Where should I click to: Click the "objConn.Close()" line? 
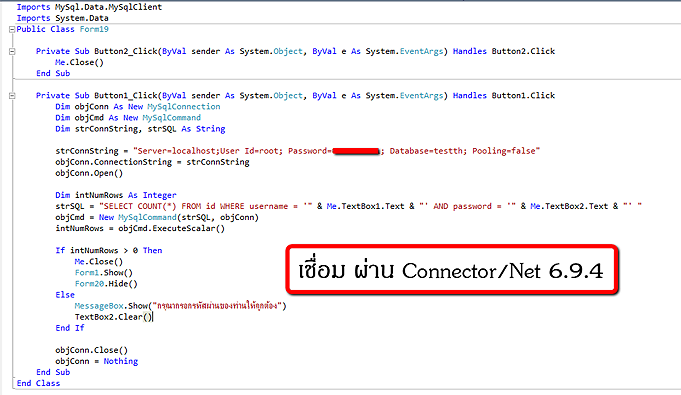point(92,350)
